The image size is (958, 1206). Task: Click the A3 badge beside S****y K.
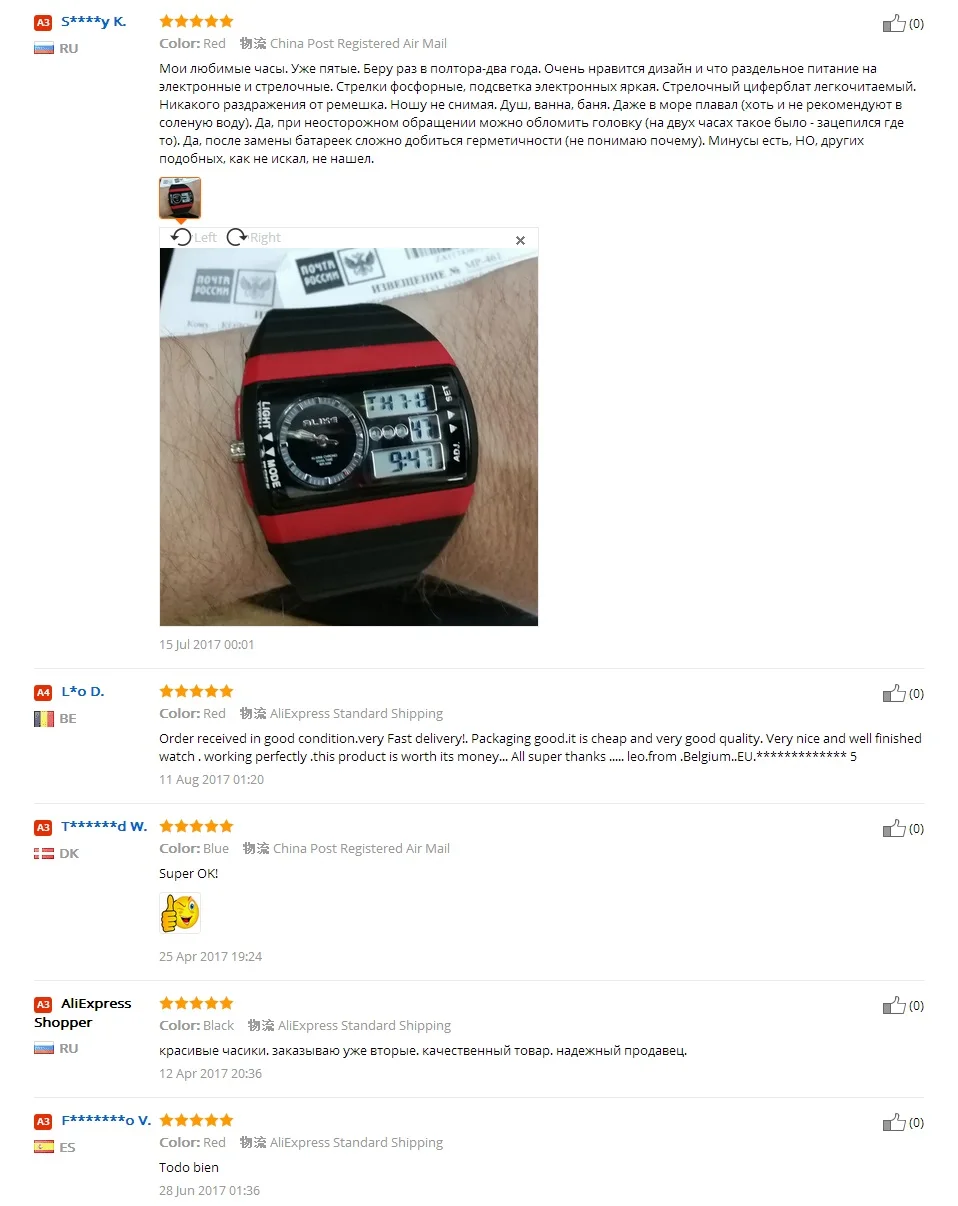[x=43, y=22]
